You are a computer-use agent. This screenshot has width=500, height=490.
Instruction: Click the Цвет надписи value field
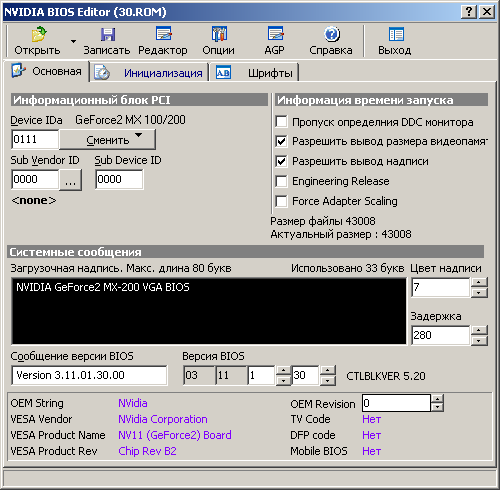click(441, 287)
